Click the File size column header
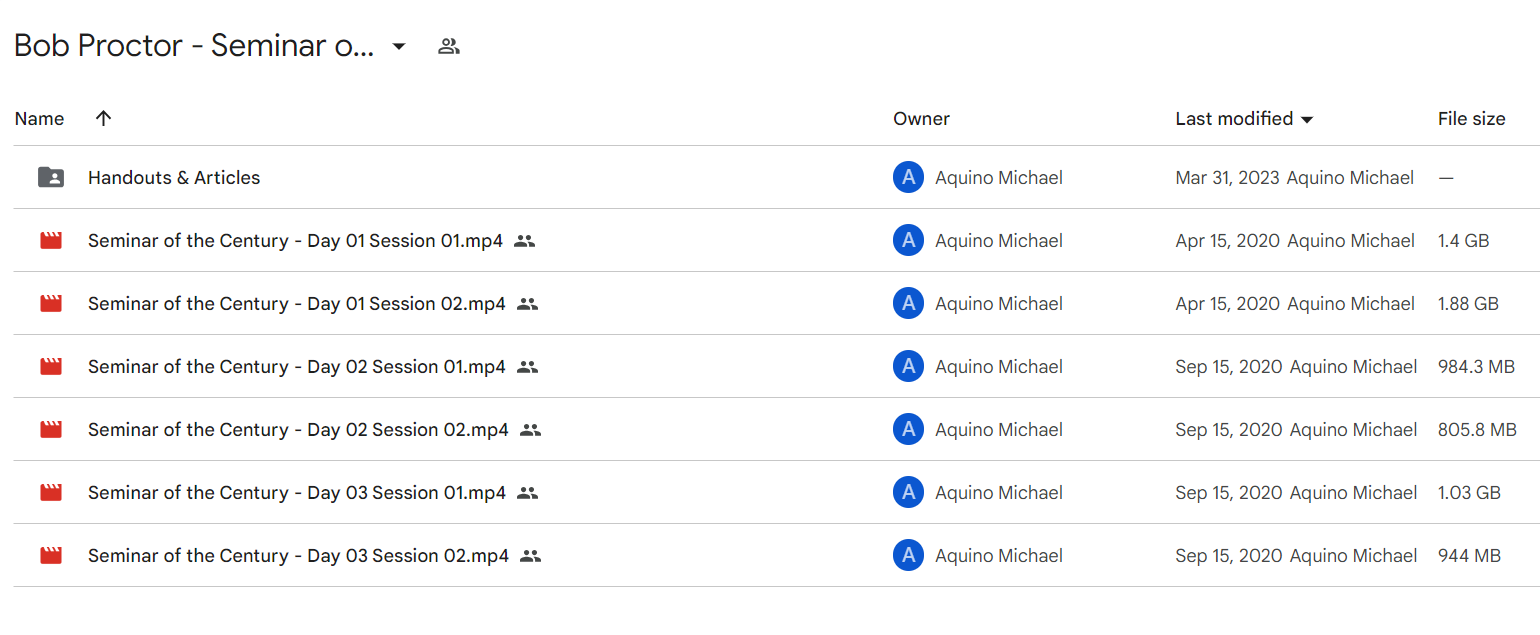Viewport: 1540px width, 635px height. pyautogui.click(x=1471, y=119)
